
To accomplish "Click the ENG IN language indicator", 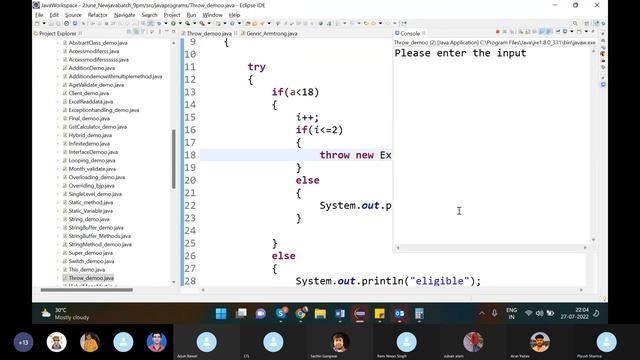I will pyautogui.click(x=511, y=313).
